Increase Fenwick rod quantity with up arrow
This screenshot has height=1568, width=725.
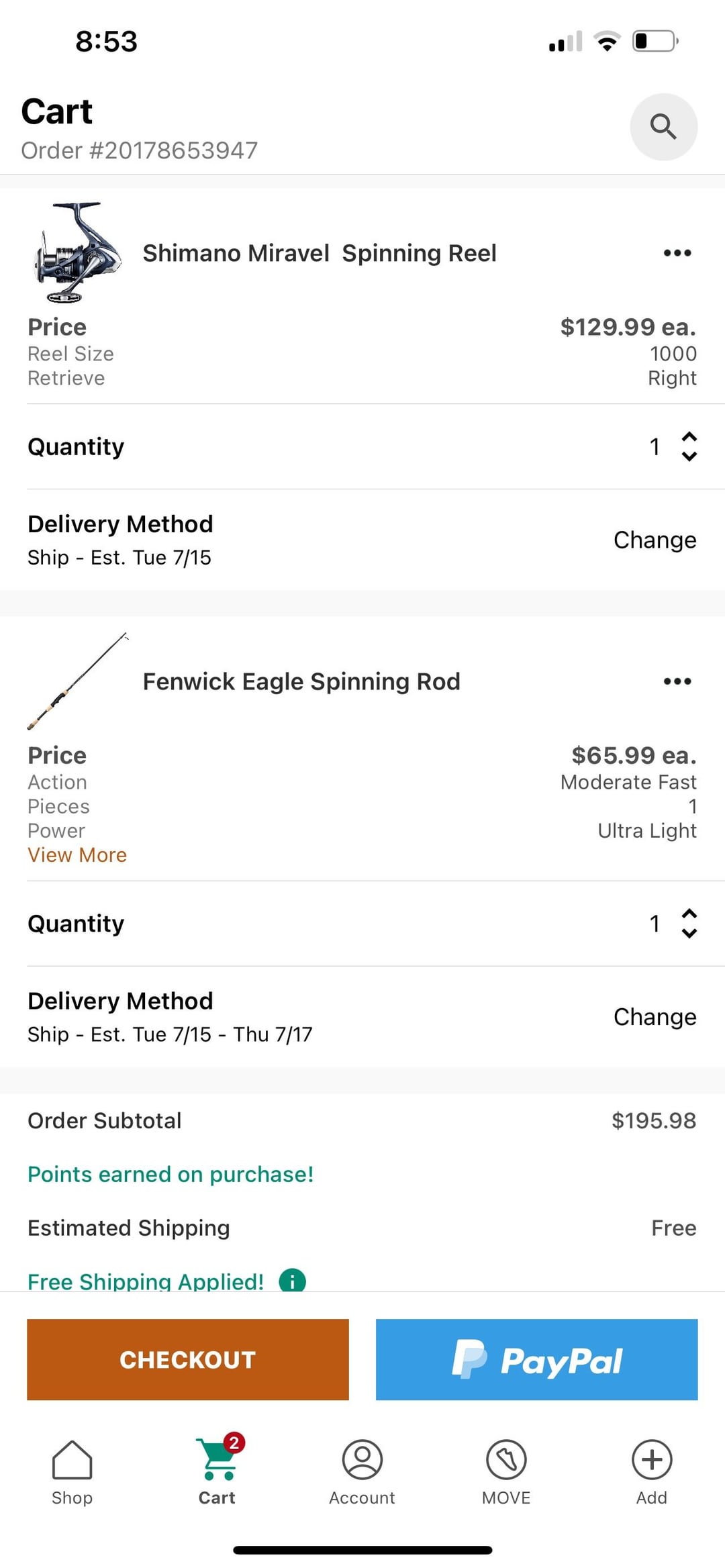tap(689, 914)
